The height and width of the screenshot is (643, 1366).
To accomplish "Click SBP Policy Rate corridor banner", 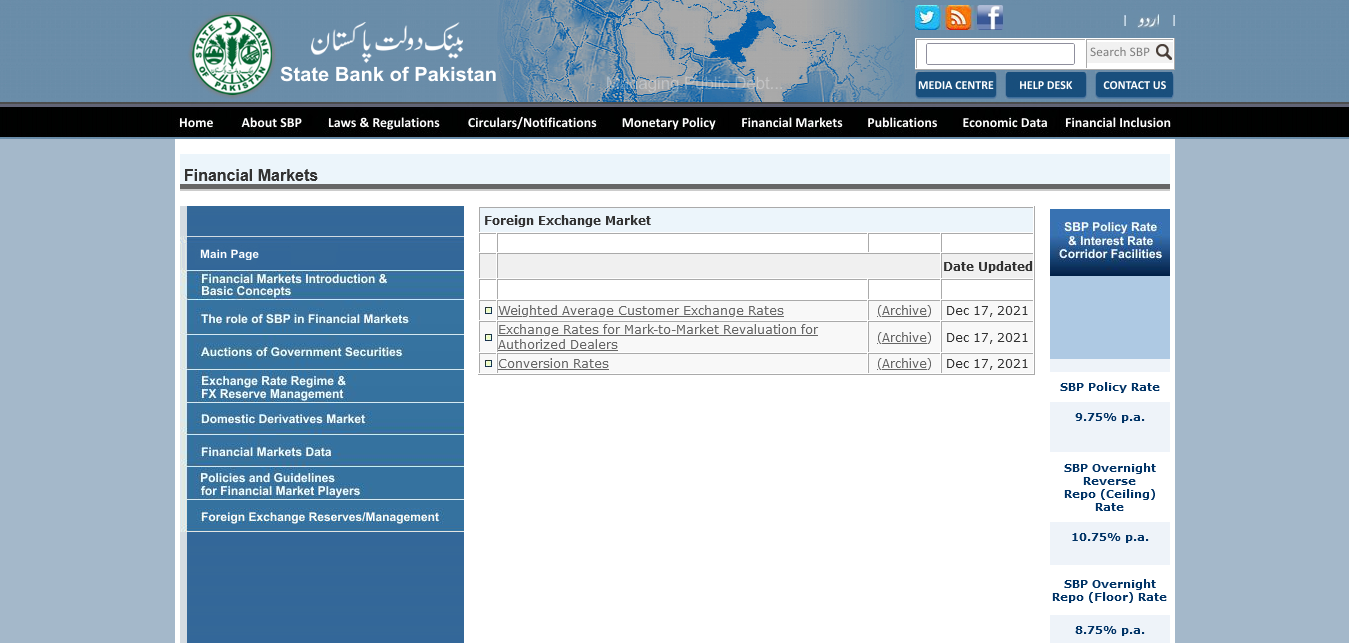I will tap(1109, 241).
